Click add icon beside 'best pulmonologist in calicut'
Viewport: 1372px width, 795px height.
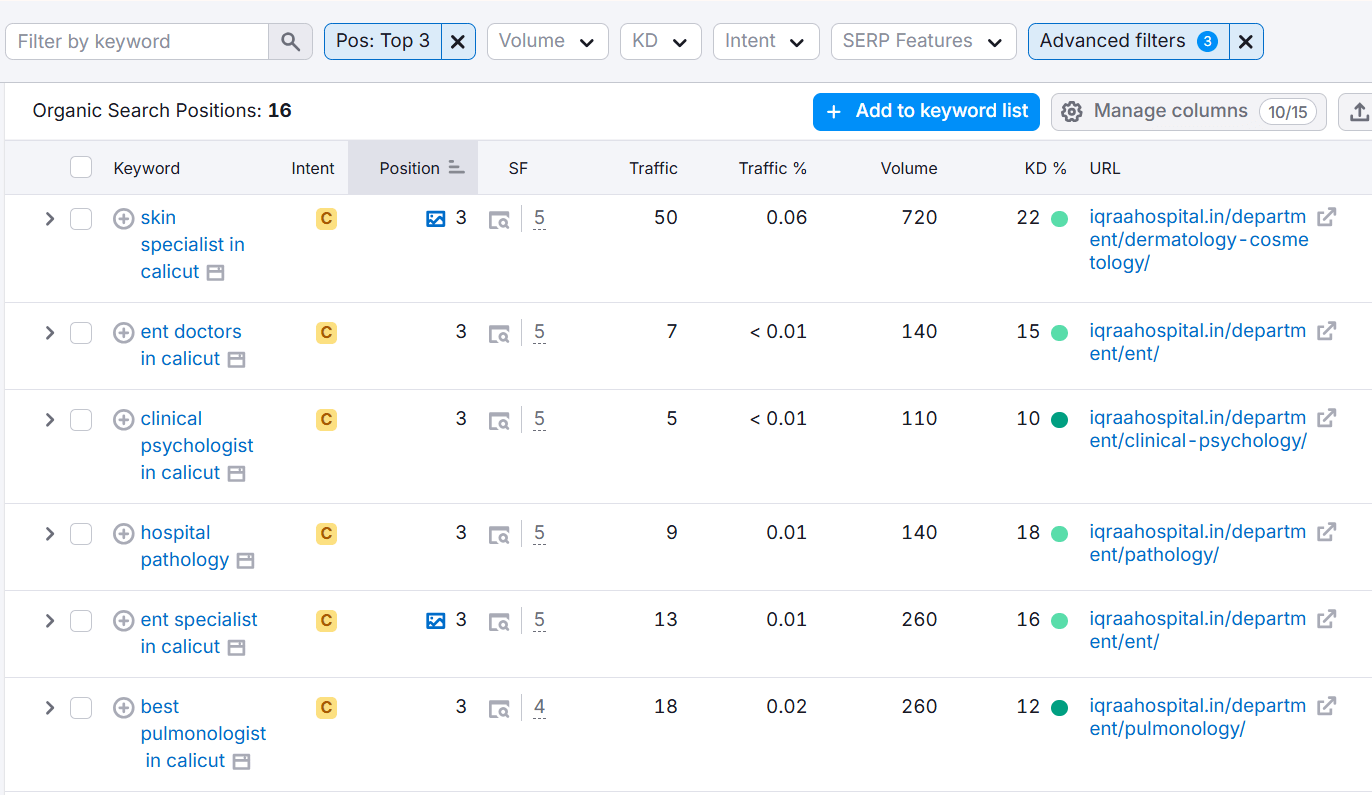coord(123,708)
